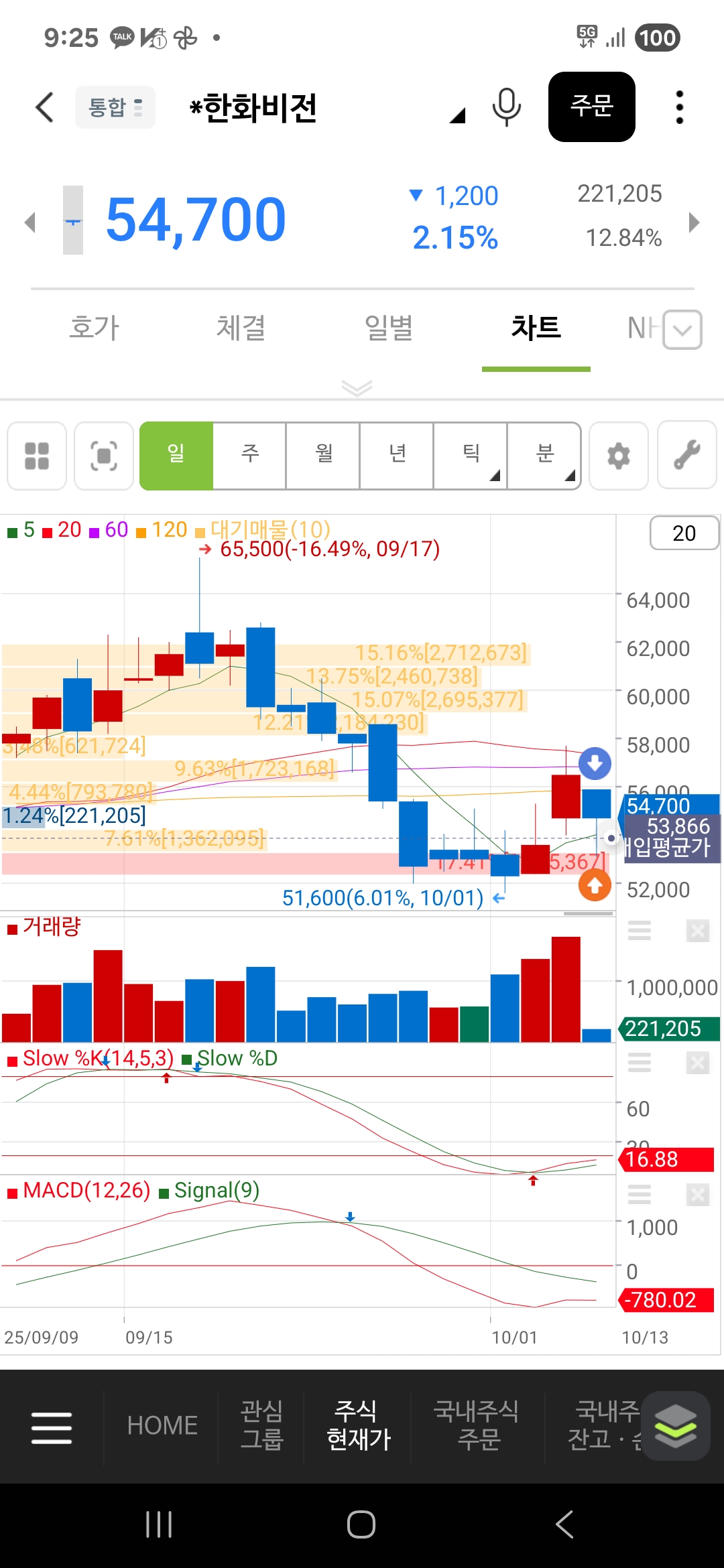This screenshot has width=724, height=1568.
Task: Tap the chart fullscreen capture icon
Action: tap(104, 456)
